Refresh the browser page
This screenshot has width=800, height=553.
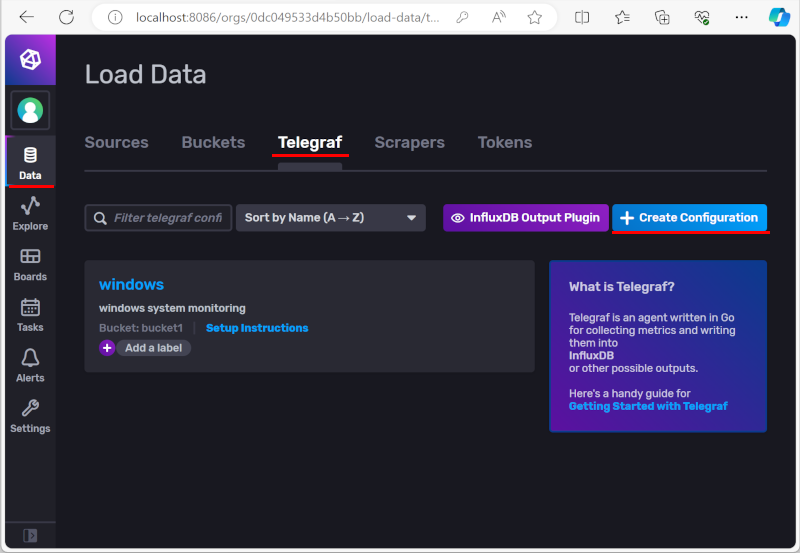click(67, 17)
